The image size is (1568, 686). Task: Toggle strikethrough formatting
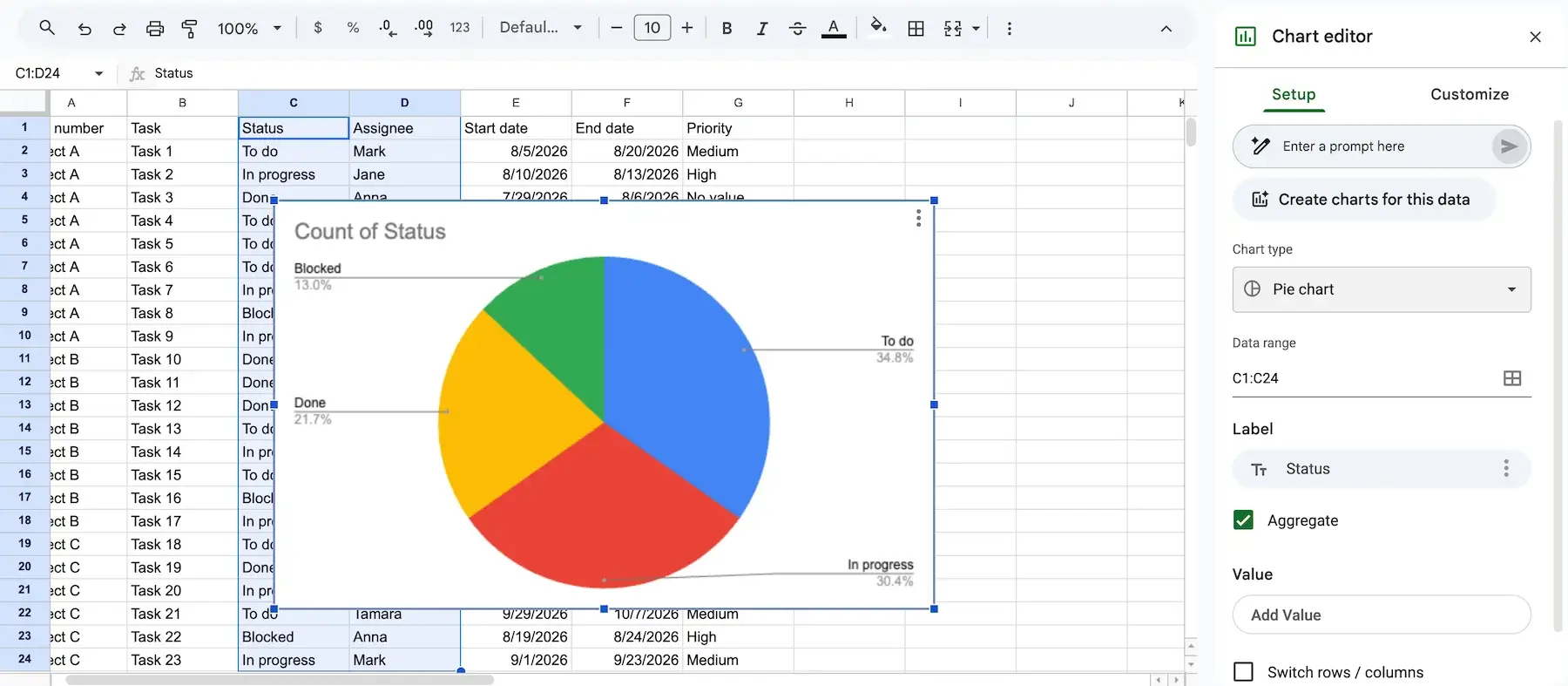797,28
